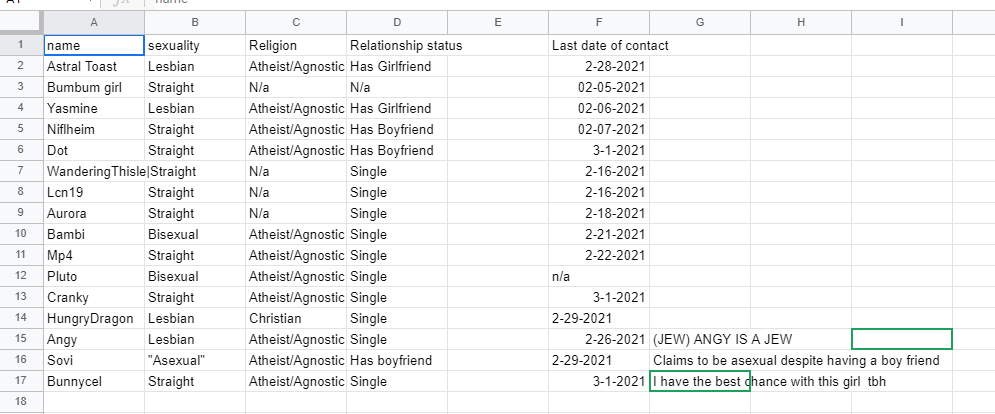
Task: Click row 17 header
Action: (x=21, y=381)
